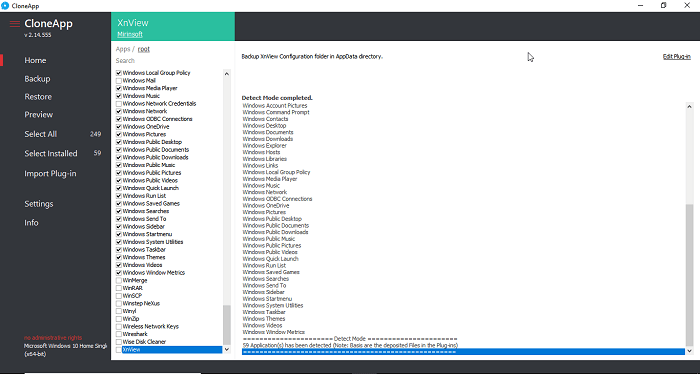
Task: Click log panel scroll-down arrow
Action: coord(689,351)
